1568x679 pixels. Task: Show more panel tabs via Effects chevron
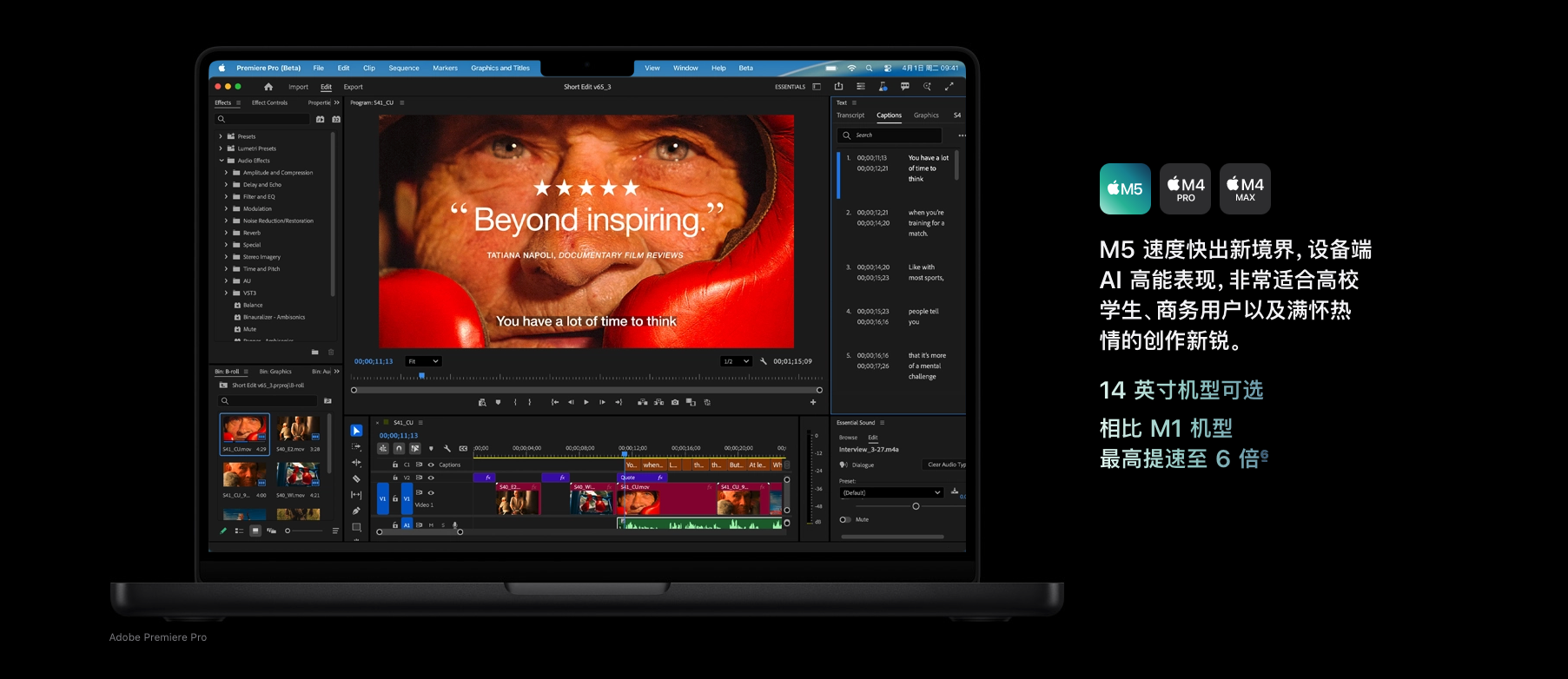point(337,102)
